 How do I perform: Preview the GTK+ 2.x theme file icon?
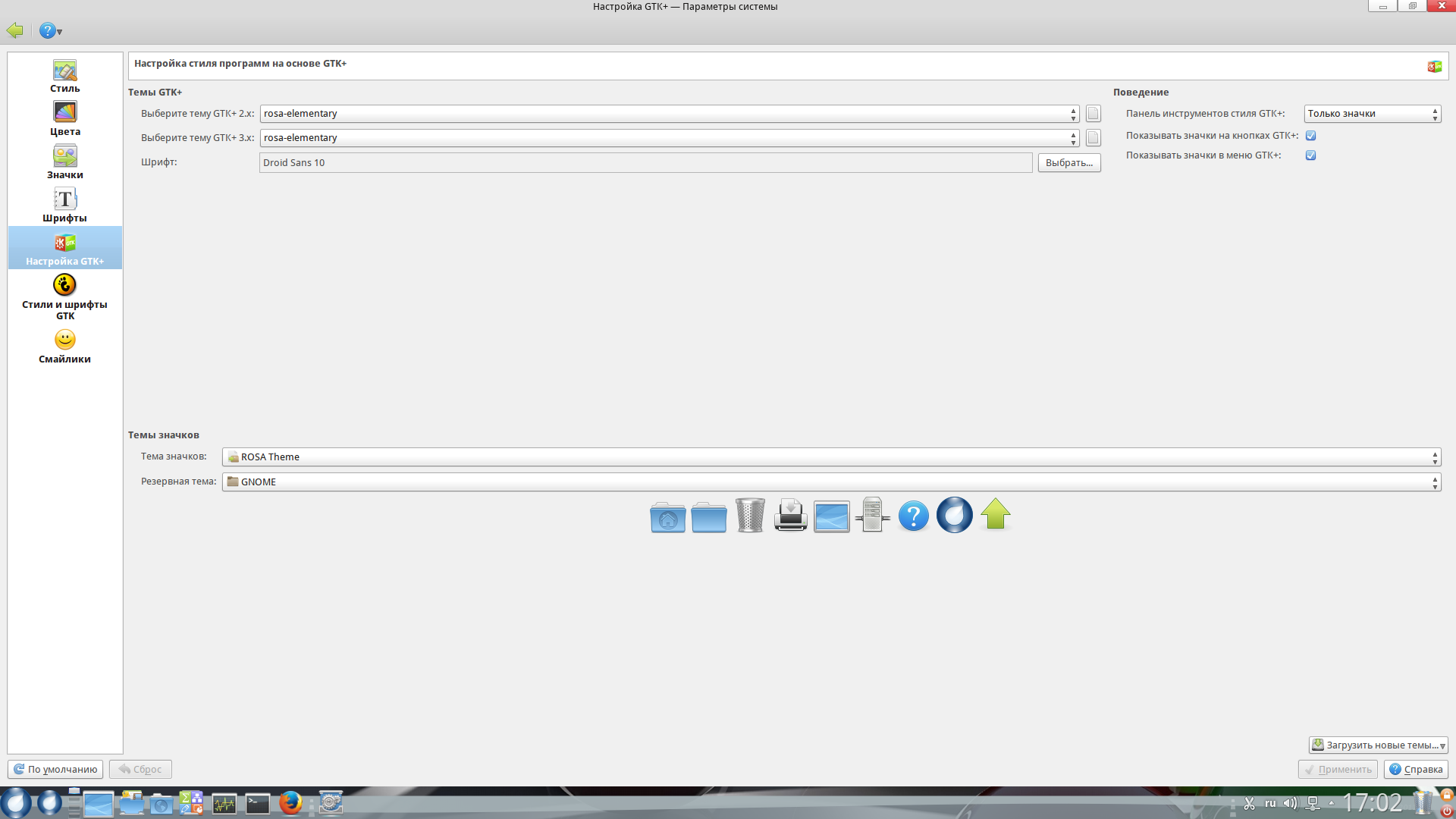(x=1093, y=114)
